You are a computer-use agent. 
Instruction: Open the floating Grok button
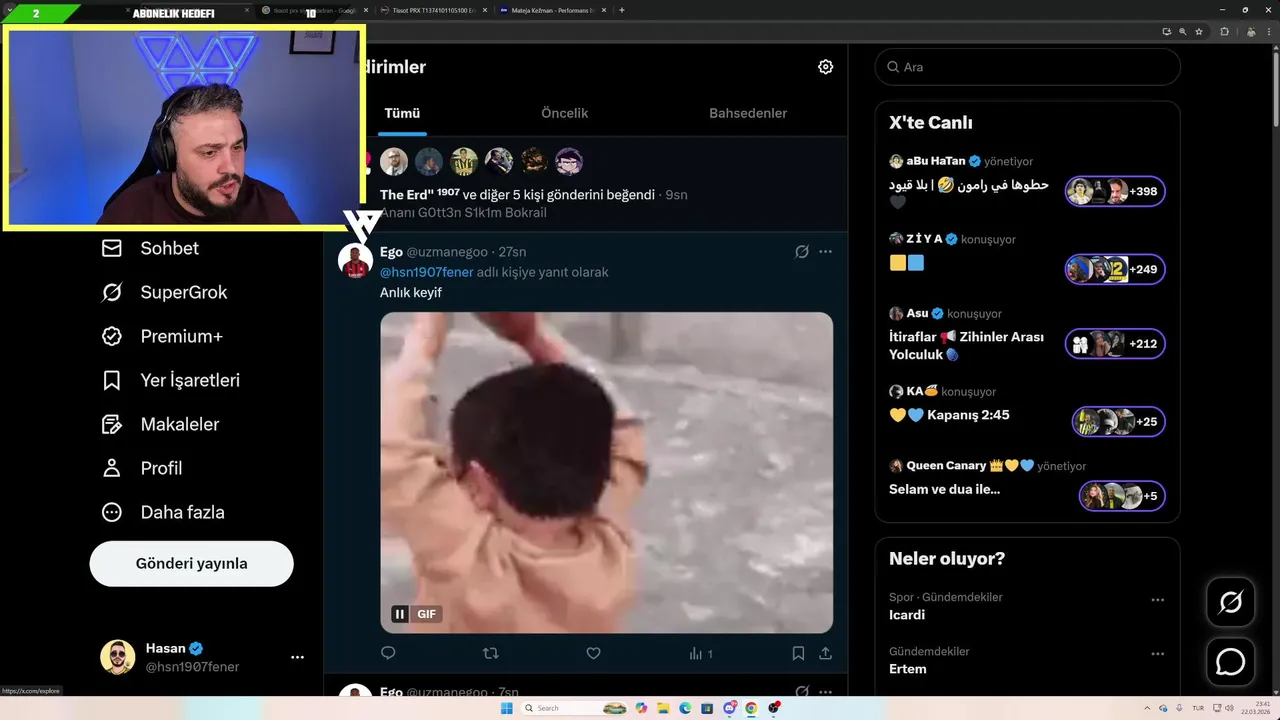[1230, 602]
